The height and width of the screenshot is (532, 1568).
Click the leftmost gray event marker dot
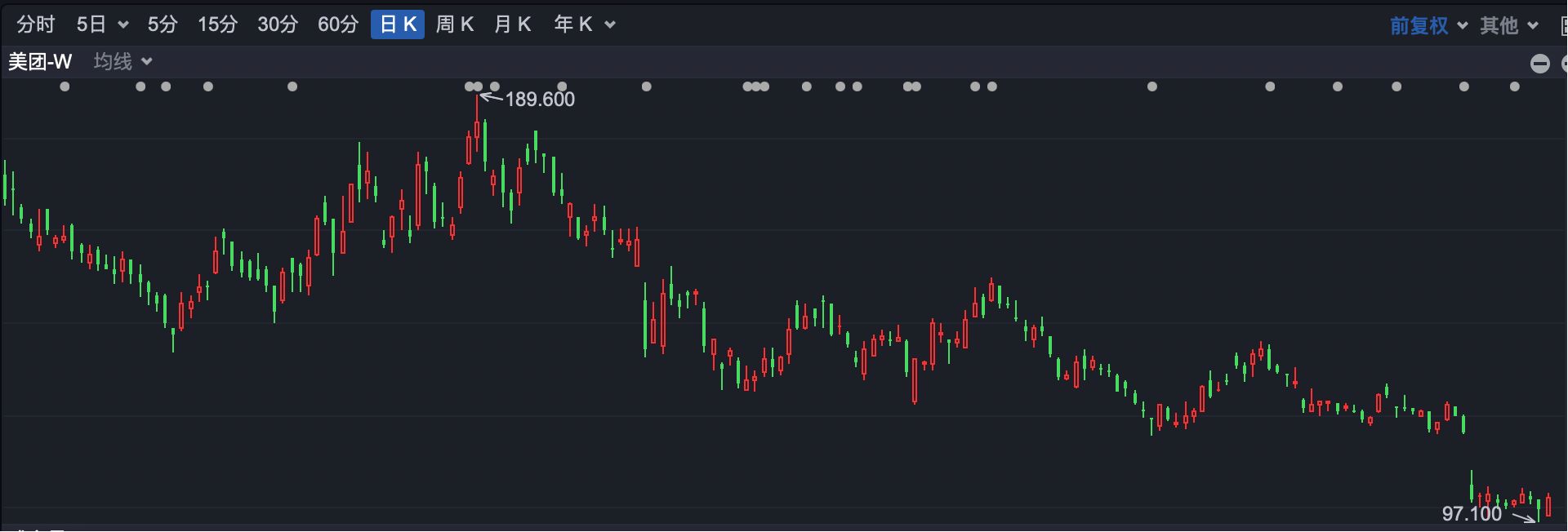65,86
